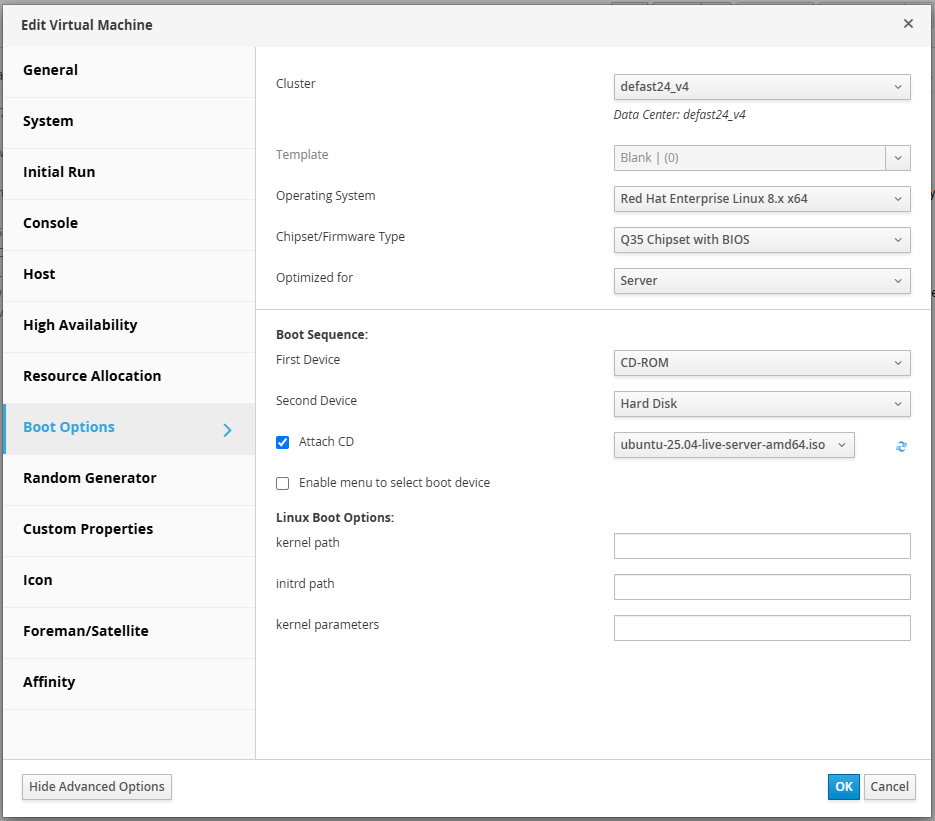Select a different ISO image
The height and width of the screenshot is (821, 935).
733,445
